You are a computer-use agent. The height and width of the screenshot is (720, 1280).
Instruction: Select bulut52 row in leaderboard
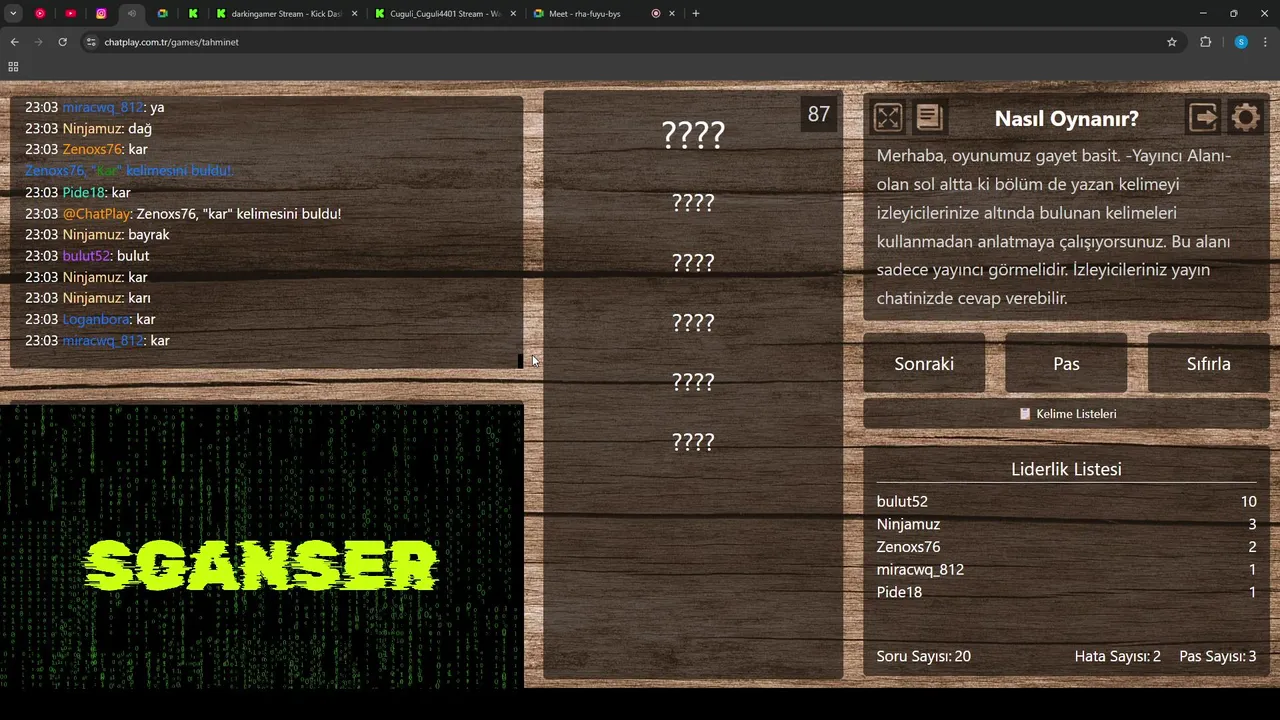pyautogui.click(x=1066, y=501)
